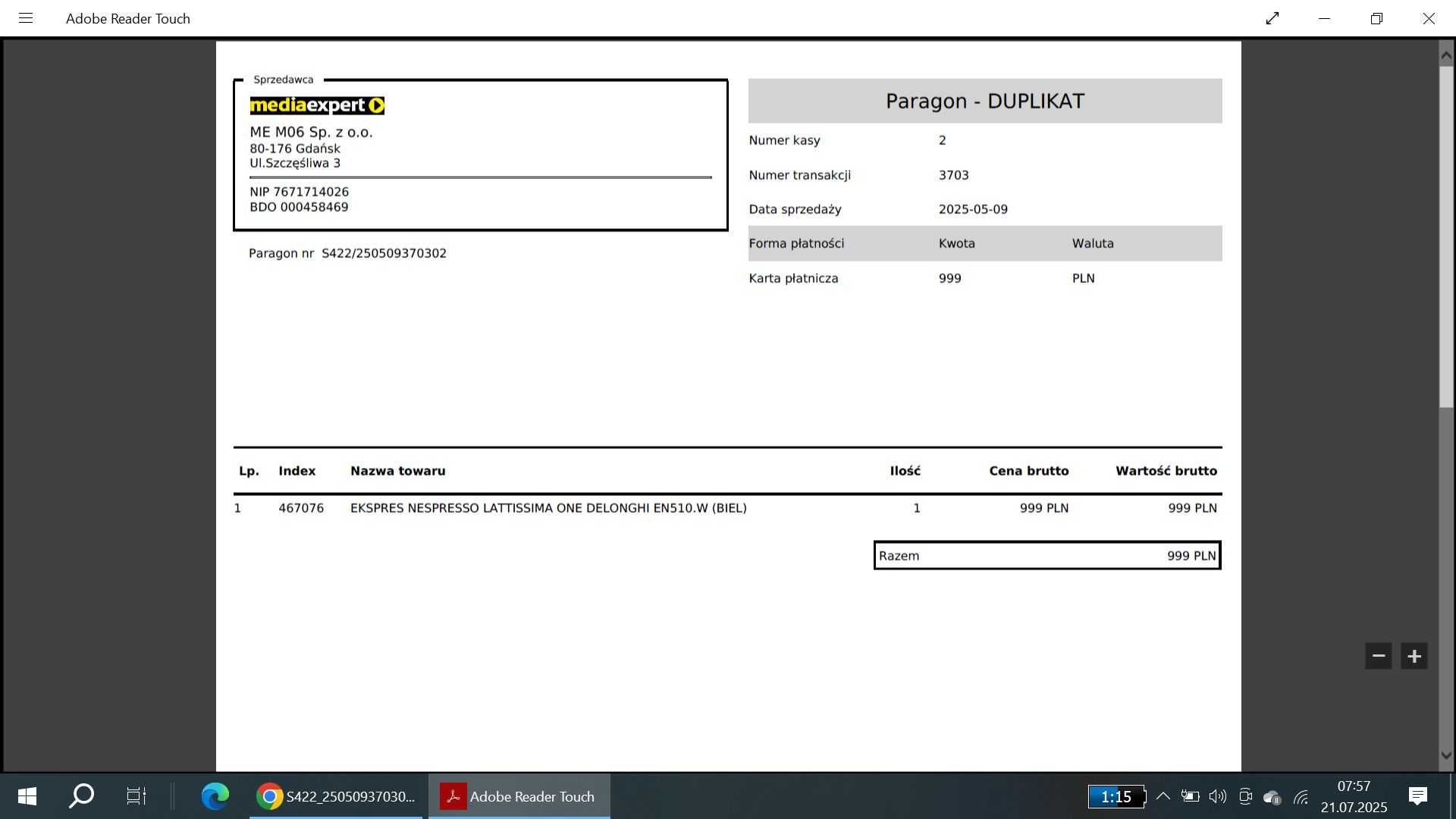The image size is (1456, 819).
Task: Click the Wartość brutto column header
Action: 1166,471
